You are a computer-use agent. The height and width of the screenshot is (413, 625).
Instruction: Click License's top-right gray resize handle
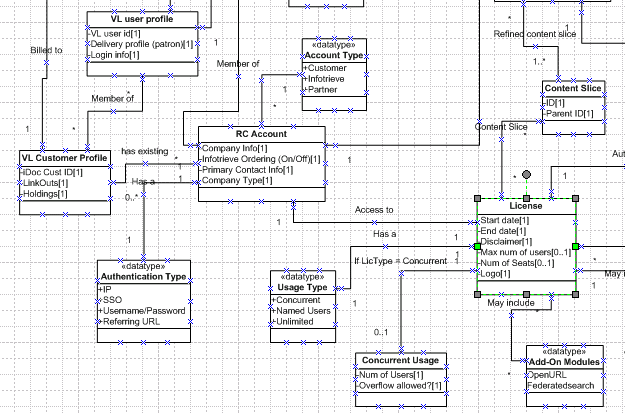(x=576, y=197)
